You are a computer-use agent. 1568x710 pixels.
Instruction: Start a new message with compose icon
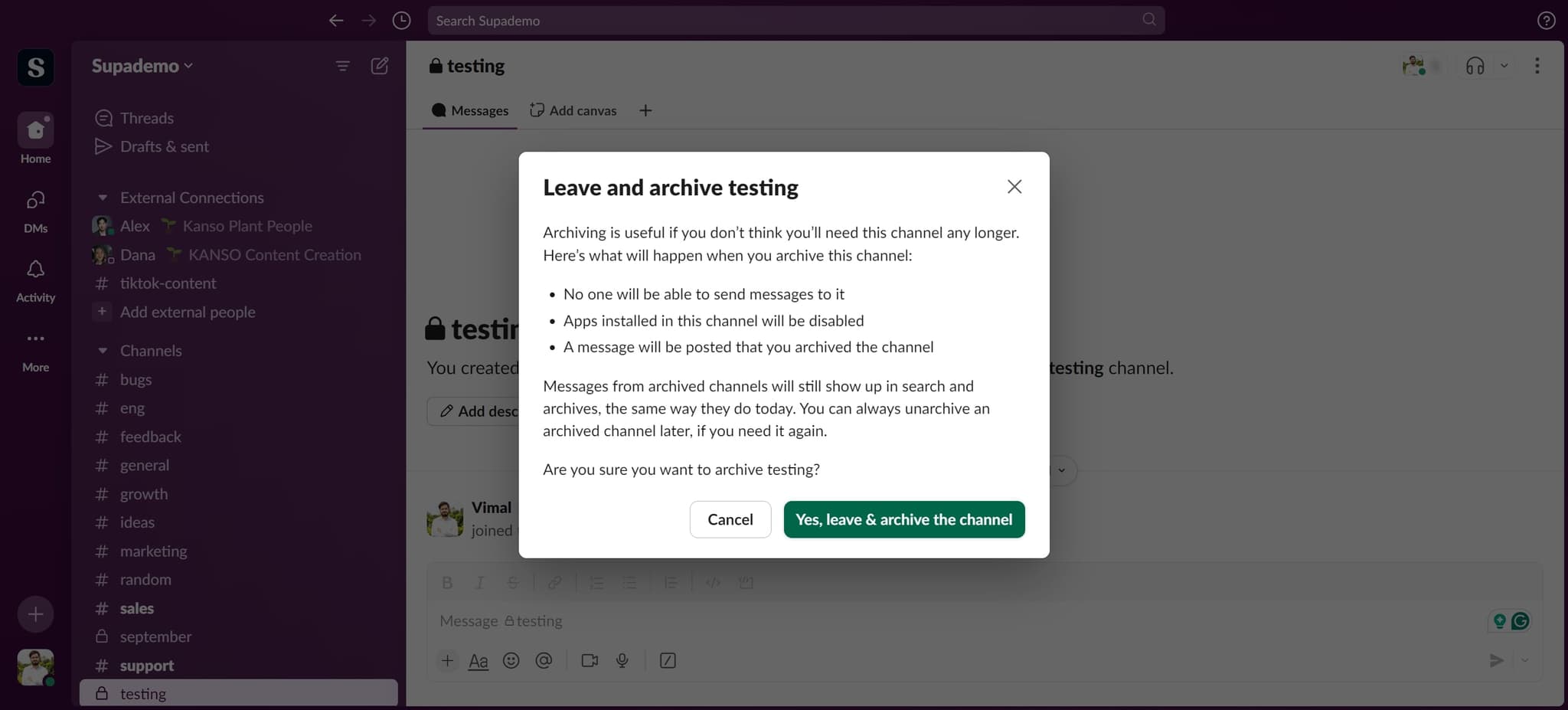(379, 66)
